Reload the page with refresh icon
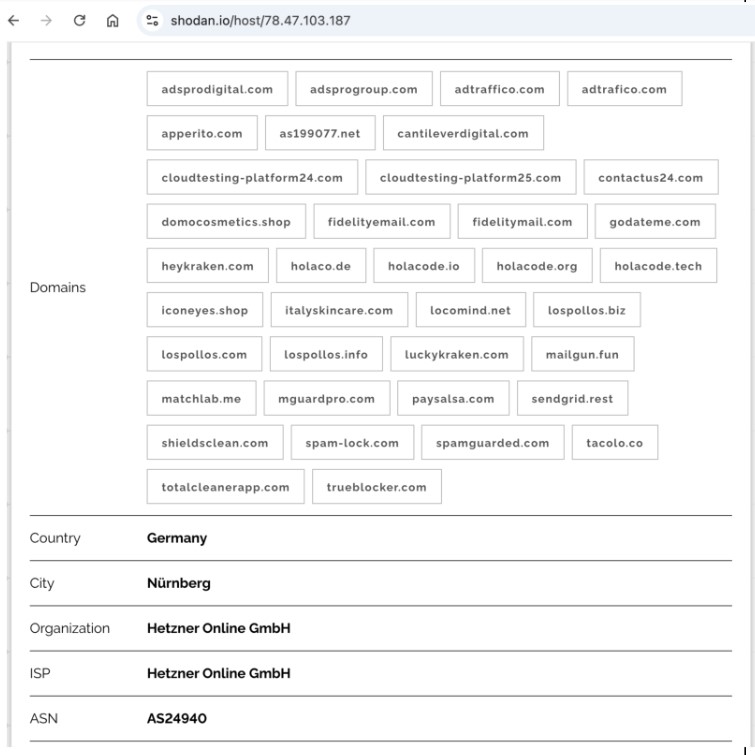This screenshot has width=755, height=755. tap(79, 20)
